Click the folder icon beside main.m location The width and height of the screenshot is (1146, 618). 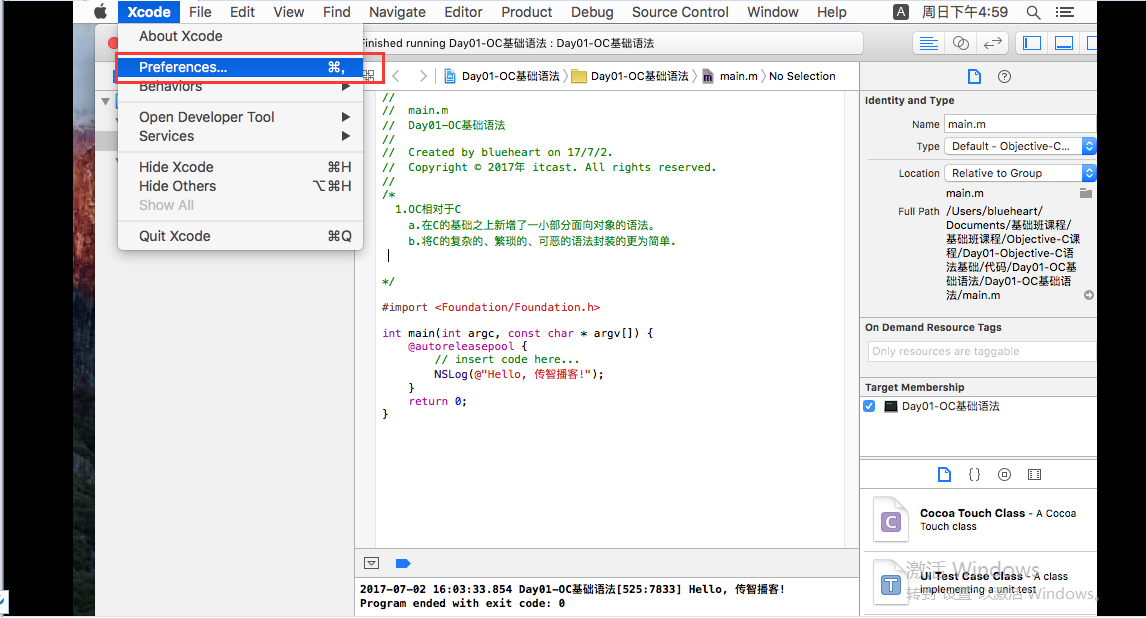(1086, 194)
